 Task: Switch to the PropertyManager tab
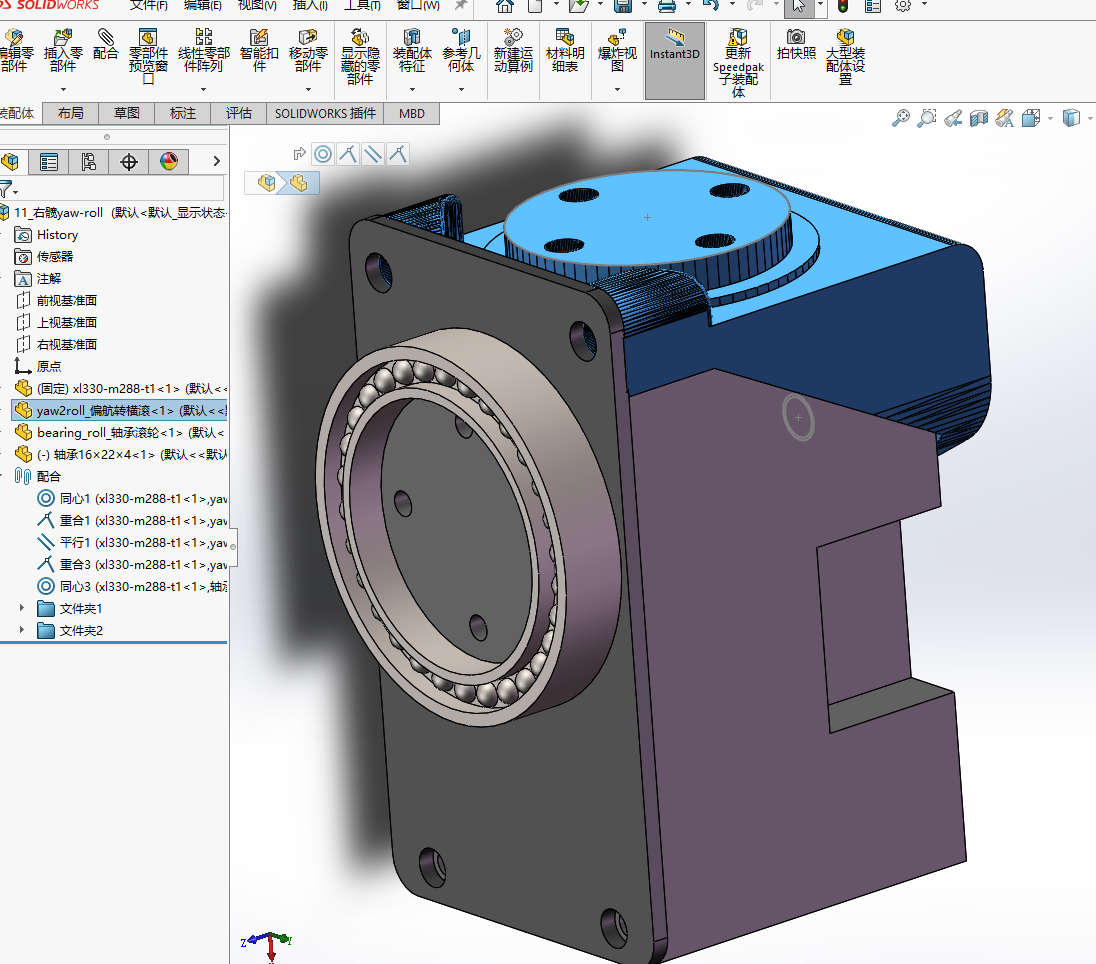pyautogui.click(x=49, y=162)
